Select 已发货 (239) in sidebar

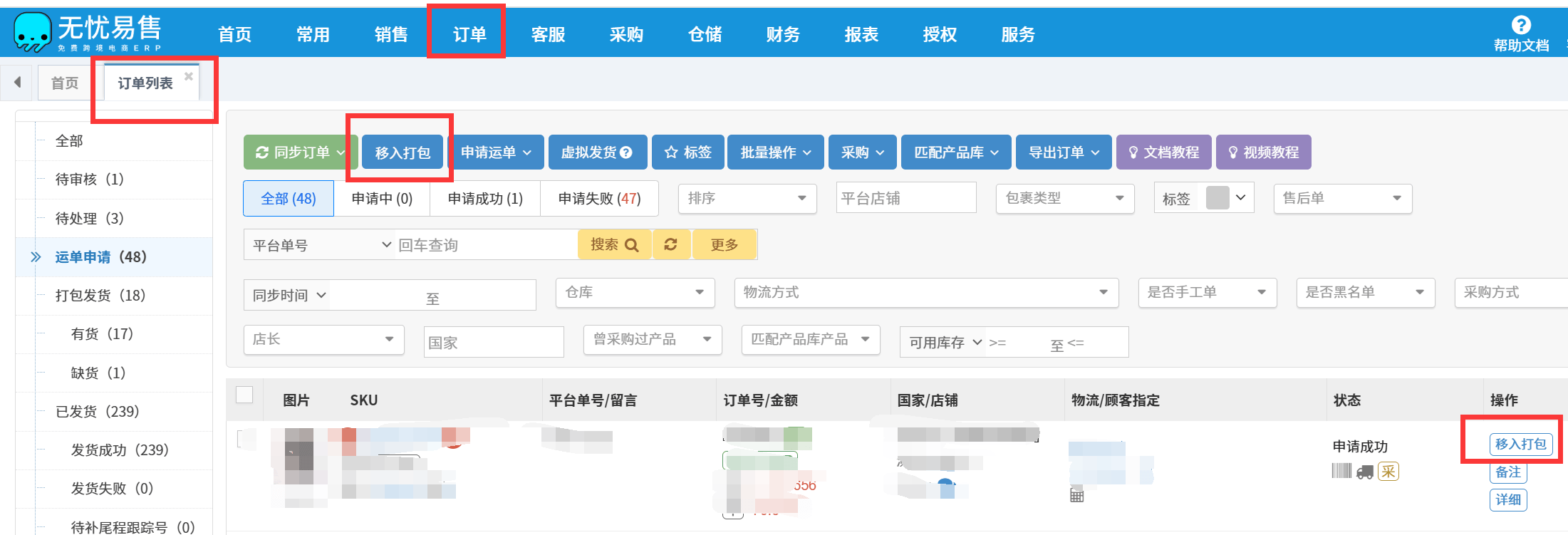click(x=114, y=411)
